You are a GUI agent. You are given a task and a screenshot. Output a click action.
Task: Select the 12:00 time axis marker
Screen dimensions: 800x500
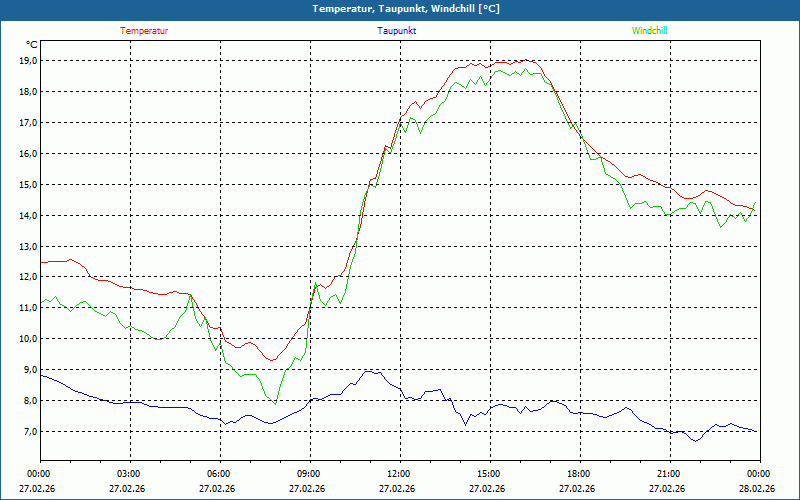[x=399, y=474]
